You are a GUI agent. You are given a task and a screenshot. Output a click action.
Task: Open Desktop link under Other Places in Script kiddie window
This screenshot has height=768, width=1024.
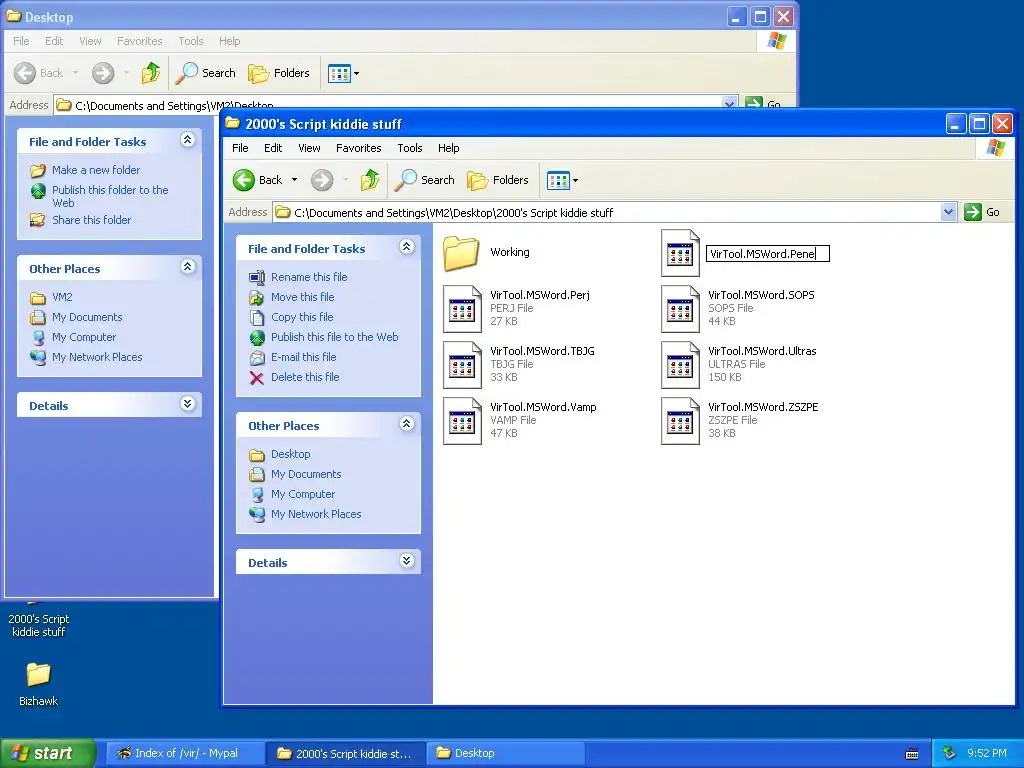pyautogui.click(x=291, y=454)
